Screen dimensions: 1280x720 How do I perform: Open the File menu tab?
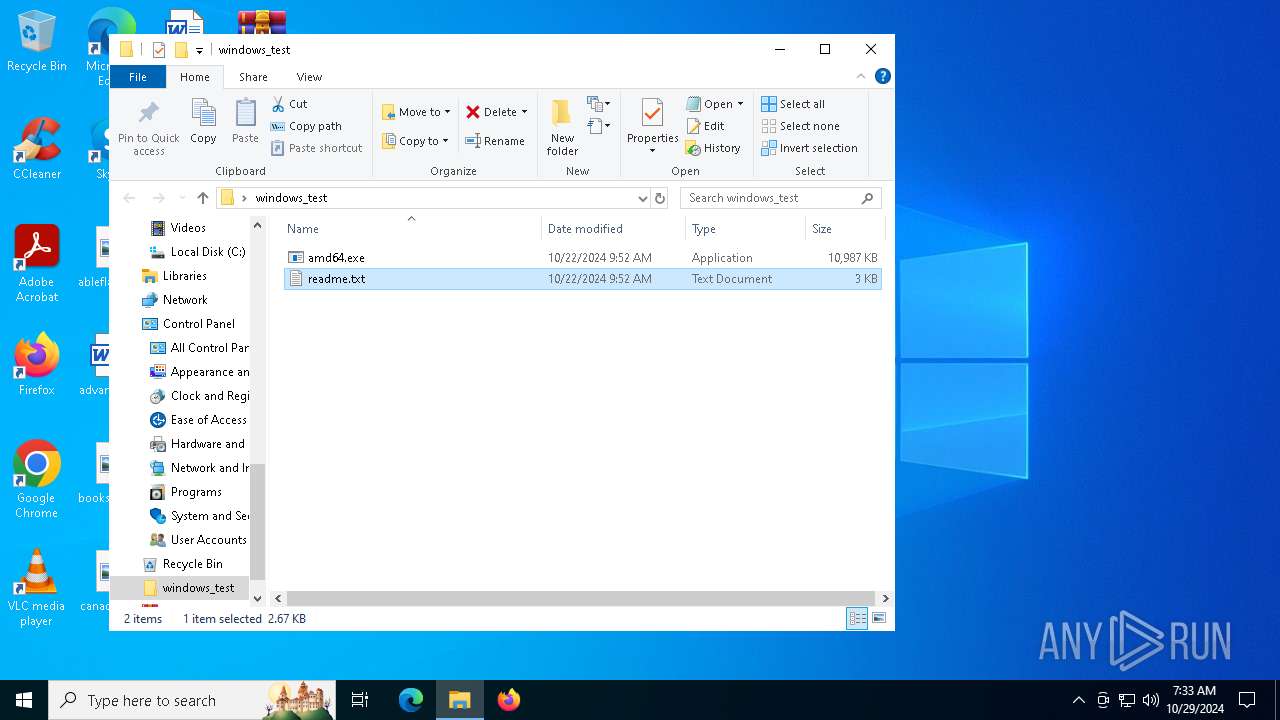138,77
